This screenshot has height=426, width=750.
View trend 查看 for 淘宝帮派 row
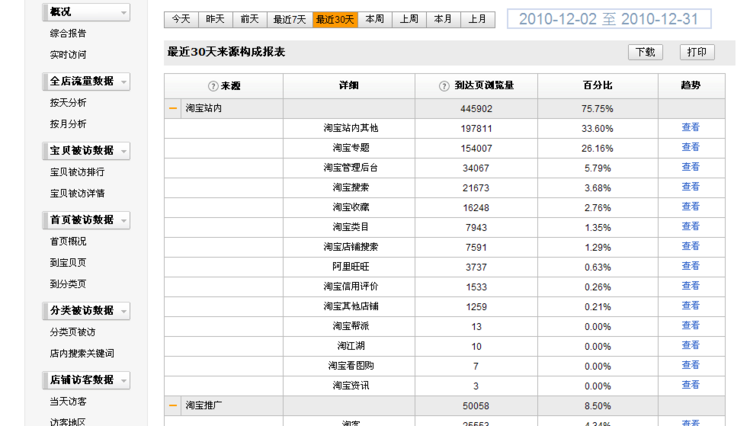691,326
